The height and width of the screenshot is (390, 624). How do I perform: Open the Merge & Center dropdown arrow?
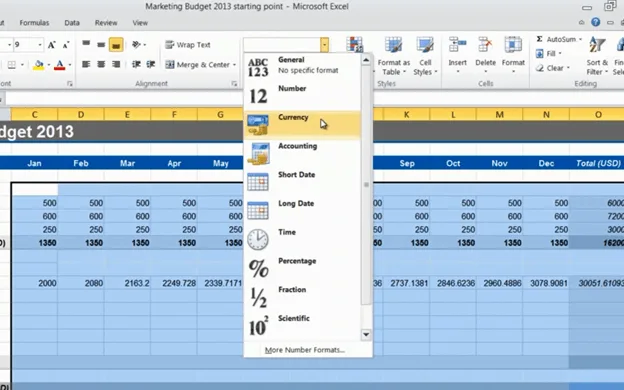234,64
